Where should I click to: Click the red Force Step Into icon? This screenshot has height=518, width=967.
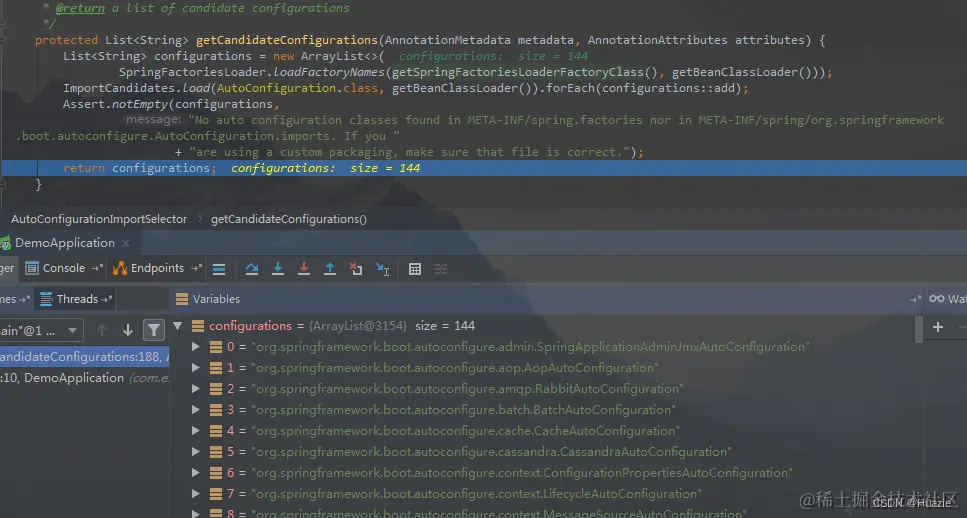point(304,269)
